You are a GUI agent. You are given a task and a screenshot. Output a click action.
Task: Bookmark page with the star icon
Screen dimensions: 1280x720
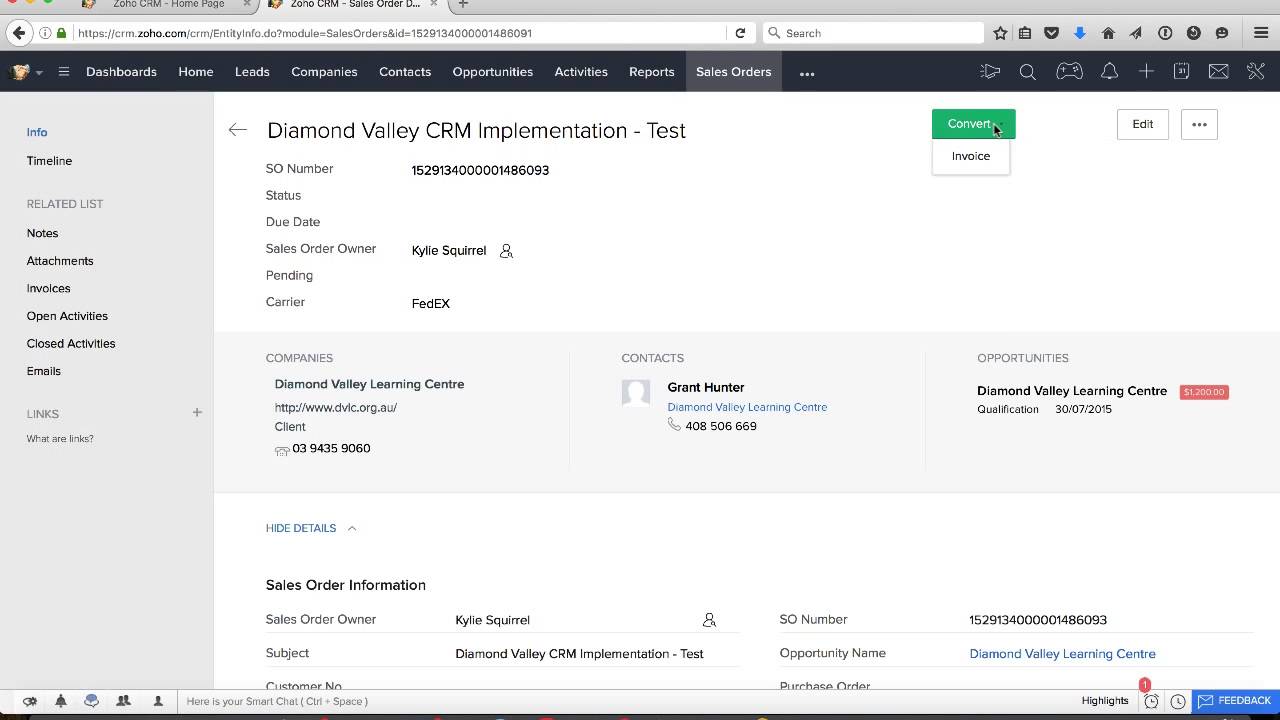[1000, 33]
